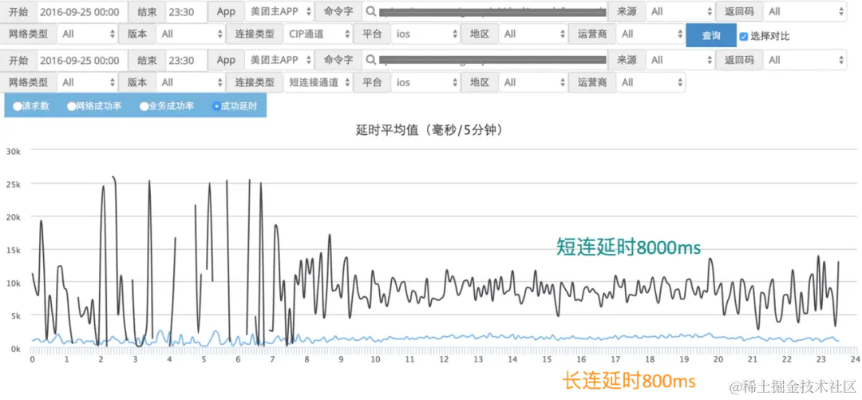Choose the 业务成功率 metric radio button
Viewport: 862px width, 400px height.
pos(144,105)
